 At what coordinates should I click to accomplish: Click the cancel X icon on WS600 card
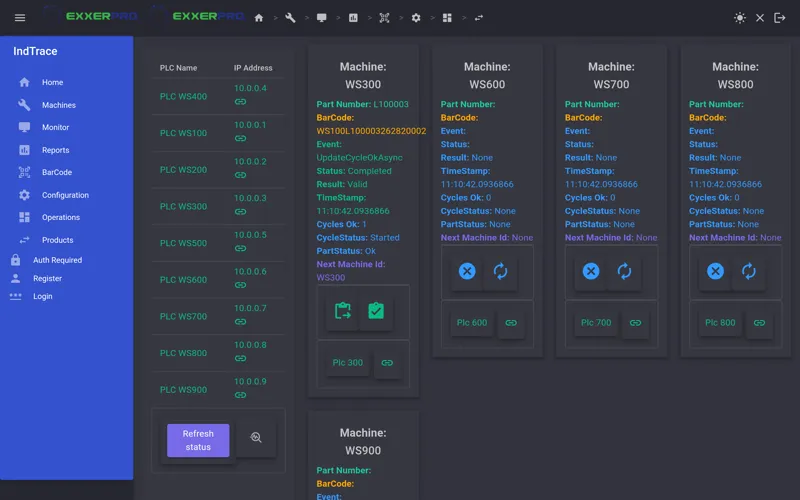click(467, 271)
